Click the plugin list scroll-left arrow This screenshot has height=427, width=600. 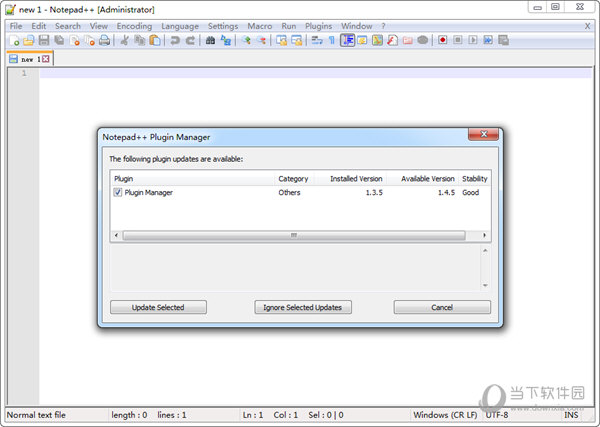pos(116,235)
